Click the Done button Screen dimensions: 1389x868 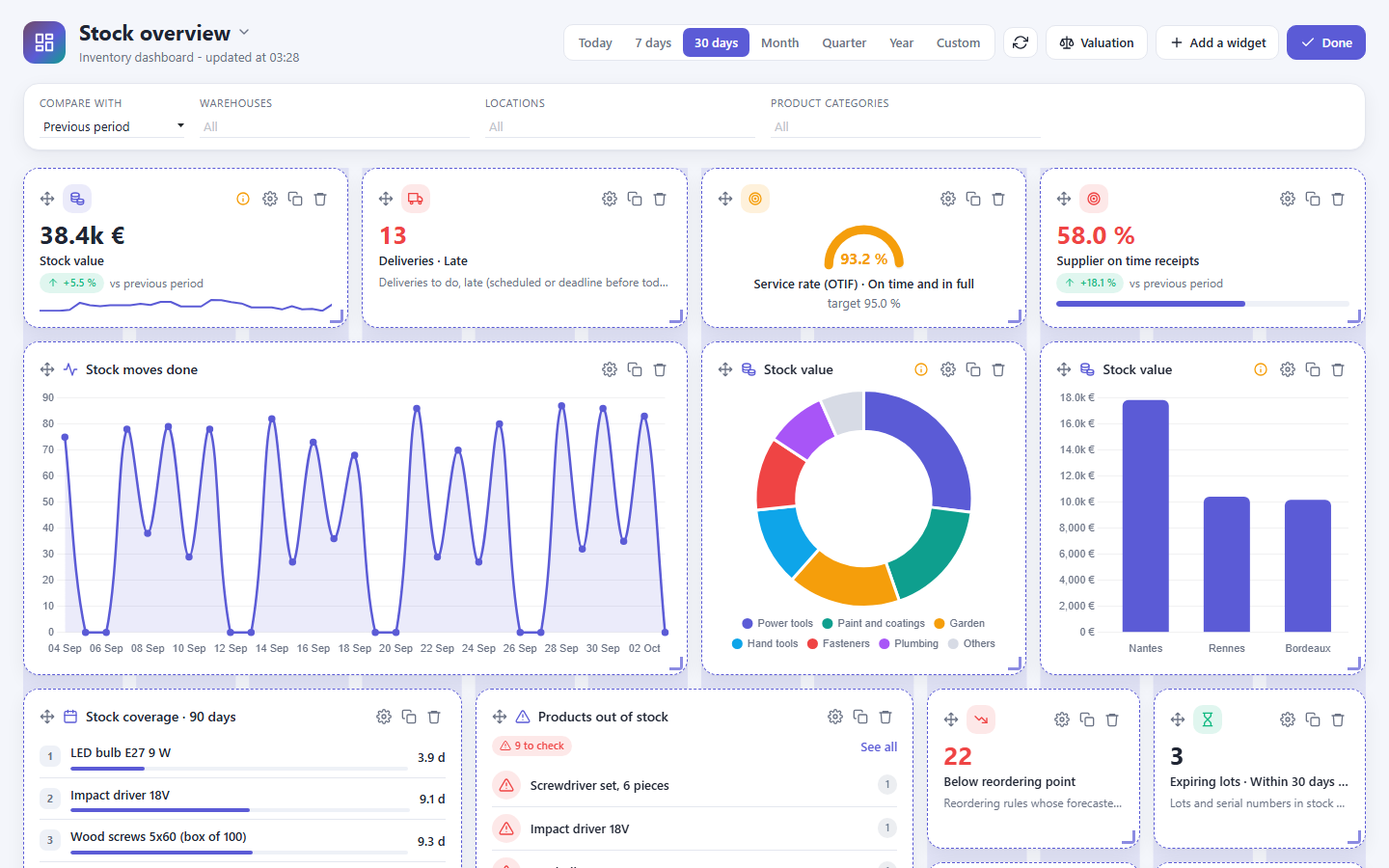pos(1326,42)
